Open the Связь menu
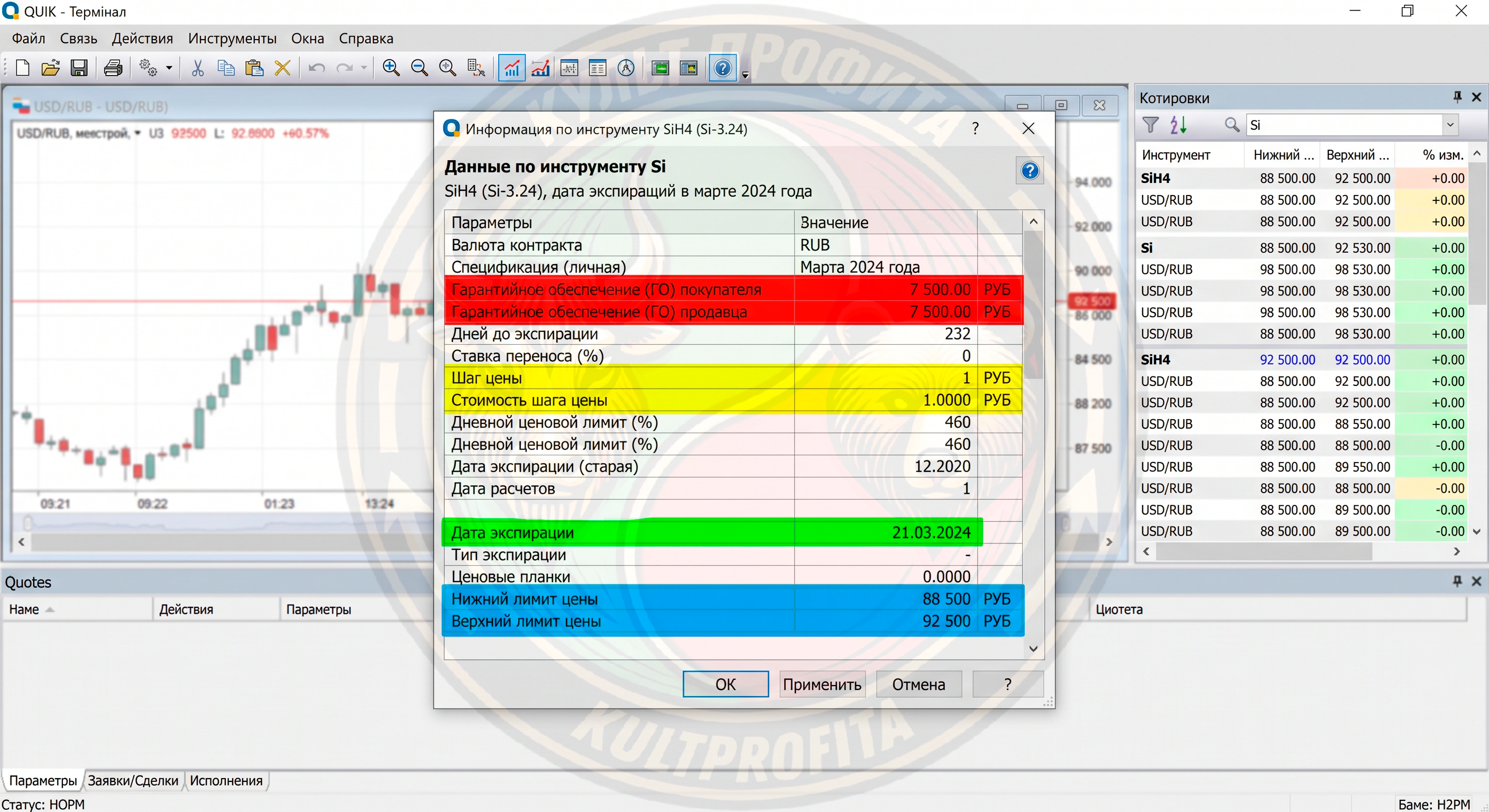Screen dimensions: 1489x812 79,39
